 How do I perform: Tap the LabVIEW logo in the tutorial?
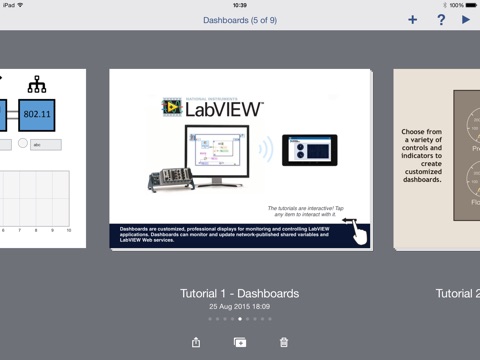point(213,108)
